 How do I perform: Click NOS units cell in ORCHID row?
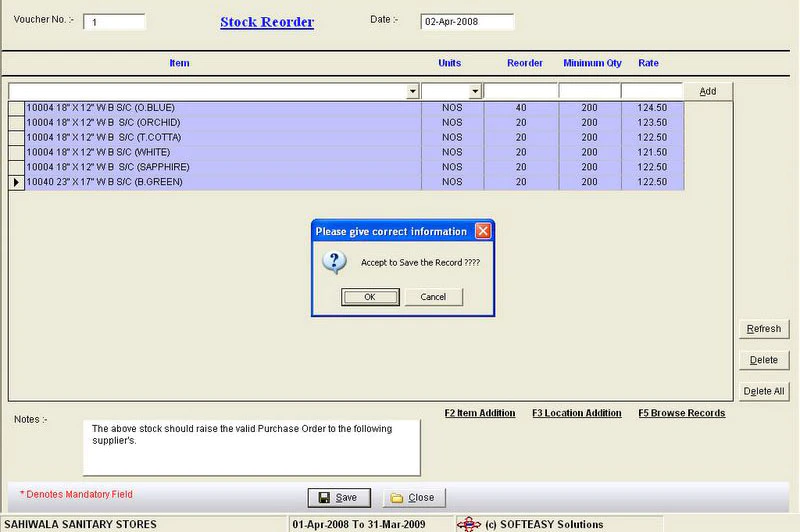[x=452, y=122]
